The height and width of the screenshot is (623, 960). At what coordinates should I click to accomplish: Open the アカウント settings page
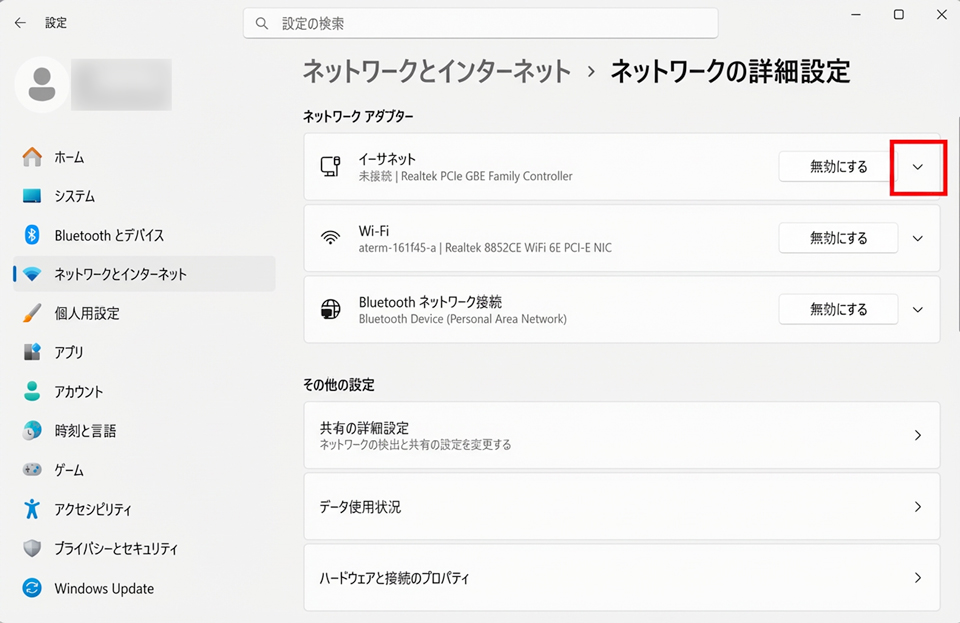coord(78,392)
